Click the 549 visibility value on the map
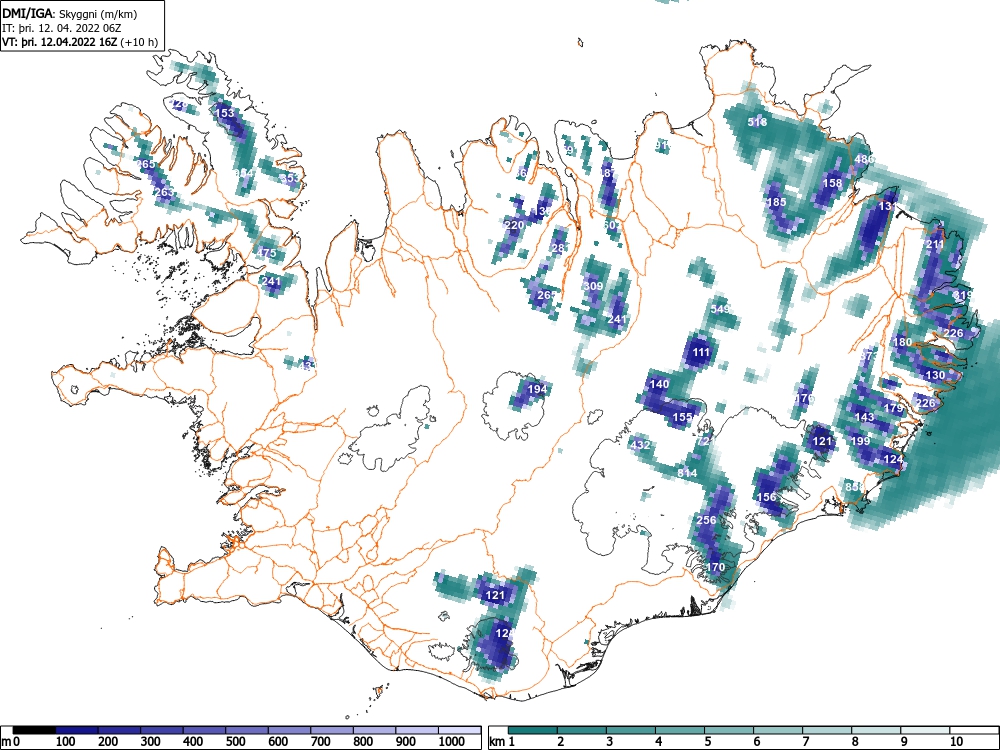Screen dimensions: 1000x750 coord(719,309)
